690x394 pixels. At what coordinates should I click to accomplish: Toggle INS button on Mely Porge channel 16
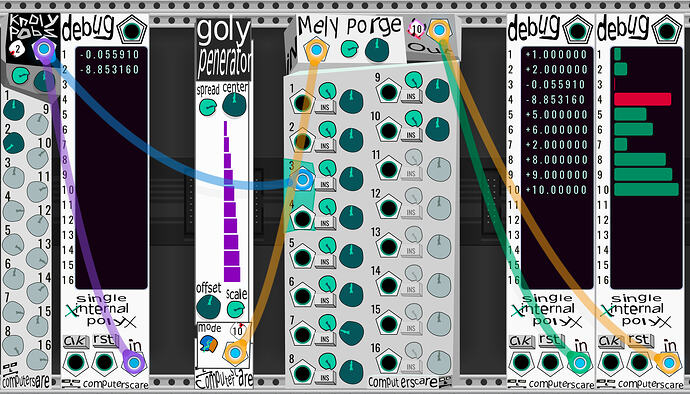[411, 367]
